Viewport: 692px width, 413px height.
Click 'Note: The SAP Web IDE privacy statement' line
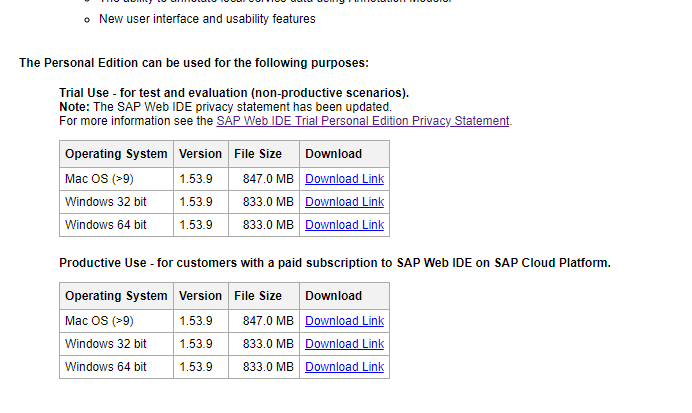[225, 107]
